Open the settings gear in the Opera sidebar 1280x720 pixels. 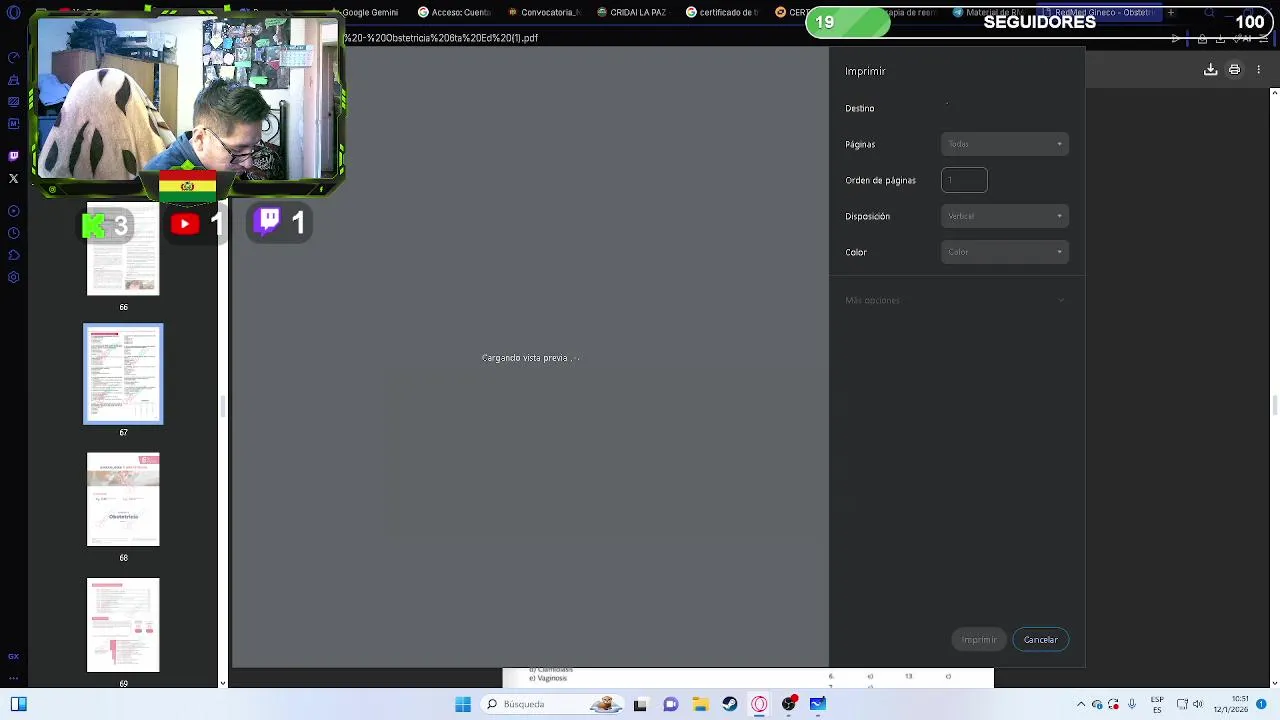point(13,277)
